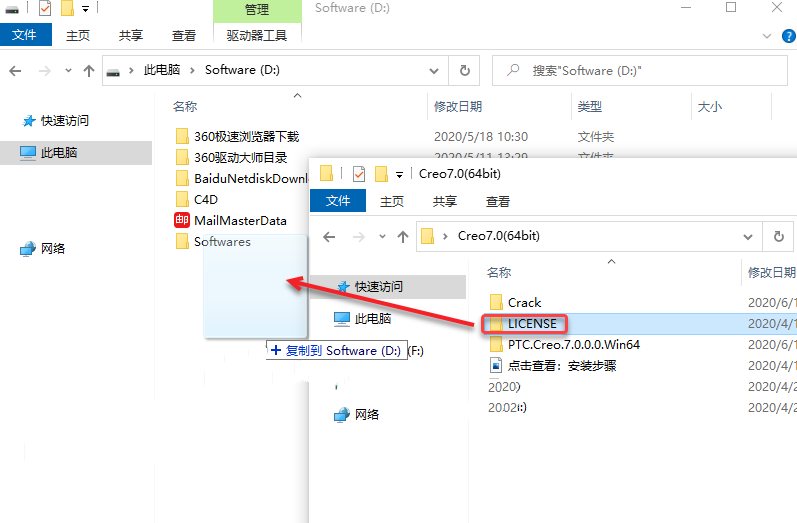Click forward arrow in Creo7.0(64bit) window
This screenshot has width=797, height=523.
359,236
